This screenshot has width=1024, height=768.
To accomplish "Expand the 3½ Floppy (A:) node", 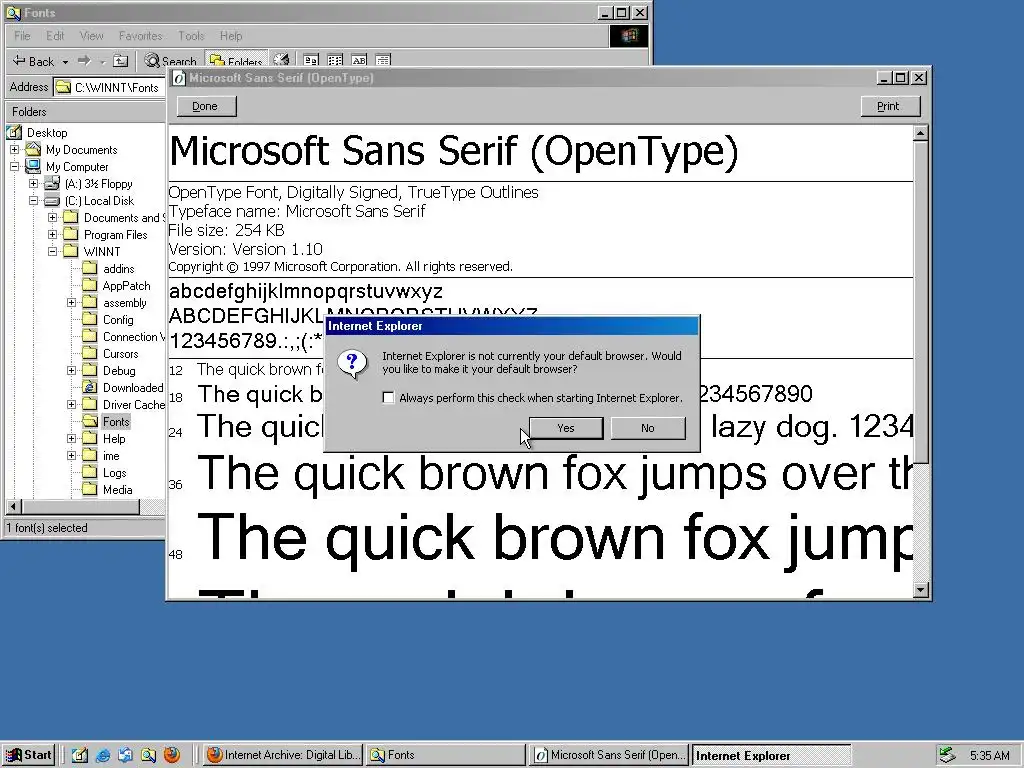I will pos(34,184).
